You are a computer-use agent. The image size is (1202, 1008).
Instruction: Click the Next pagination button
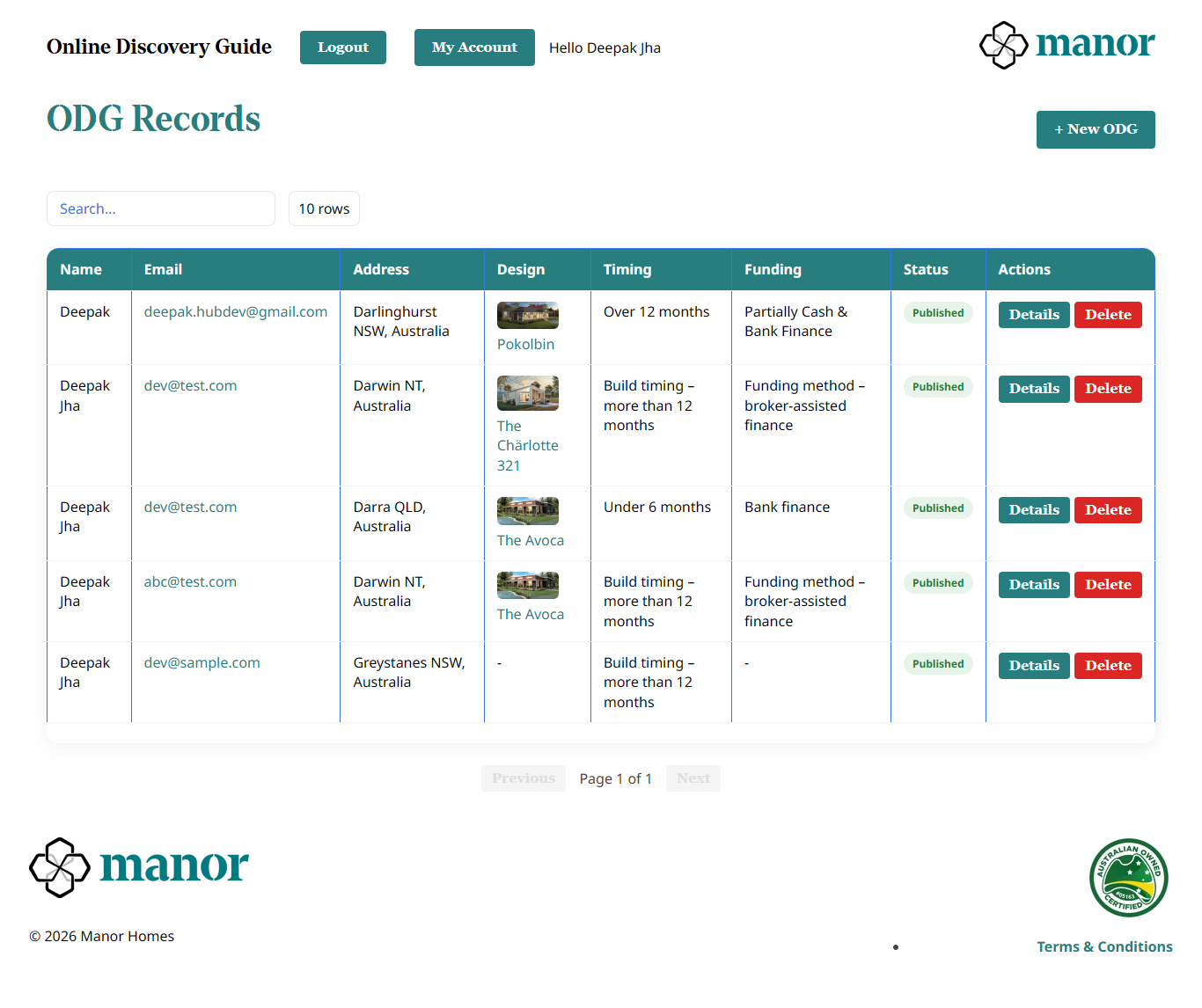[x=693, y=778]
